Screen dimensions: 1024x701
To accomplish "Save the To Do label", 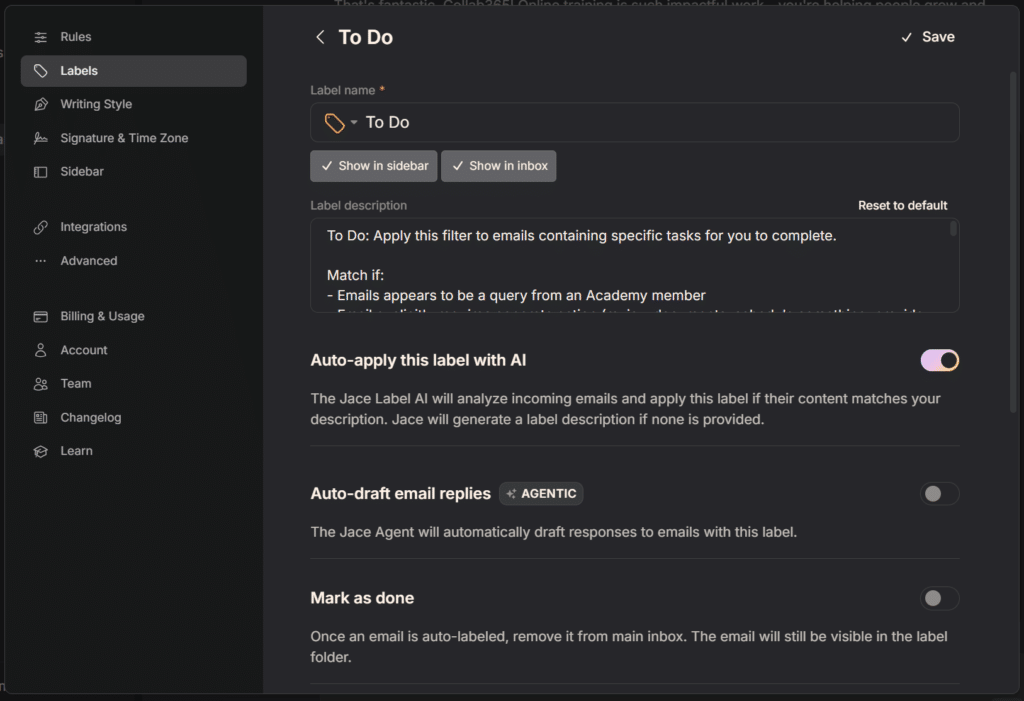I will 927,37.
